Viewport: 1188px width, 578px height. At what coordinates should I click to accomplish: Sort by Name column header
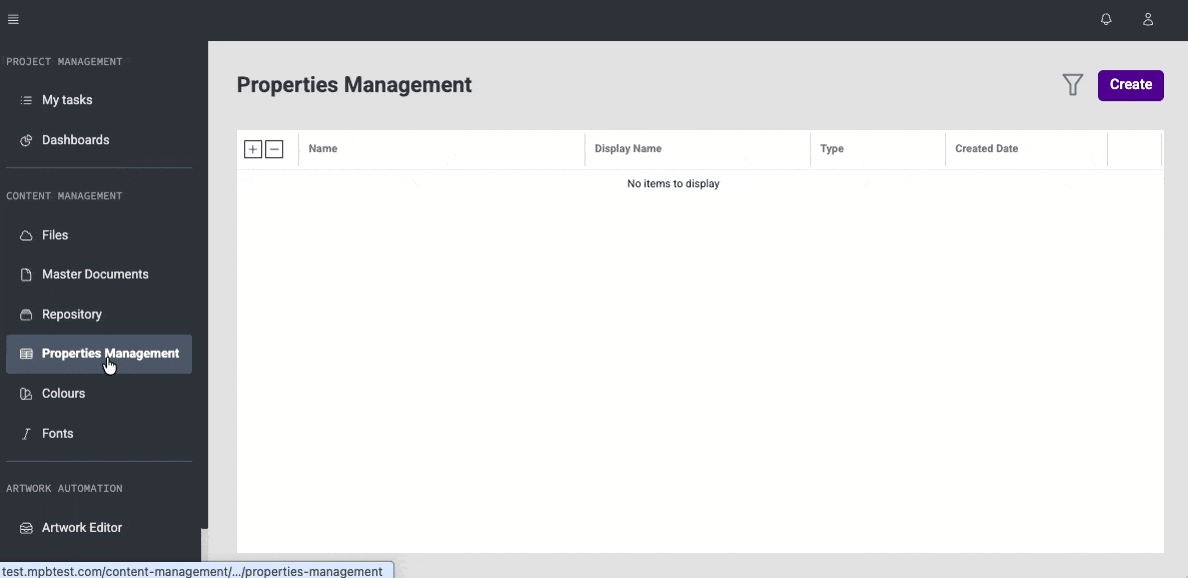click(x=442, y=149)
